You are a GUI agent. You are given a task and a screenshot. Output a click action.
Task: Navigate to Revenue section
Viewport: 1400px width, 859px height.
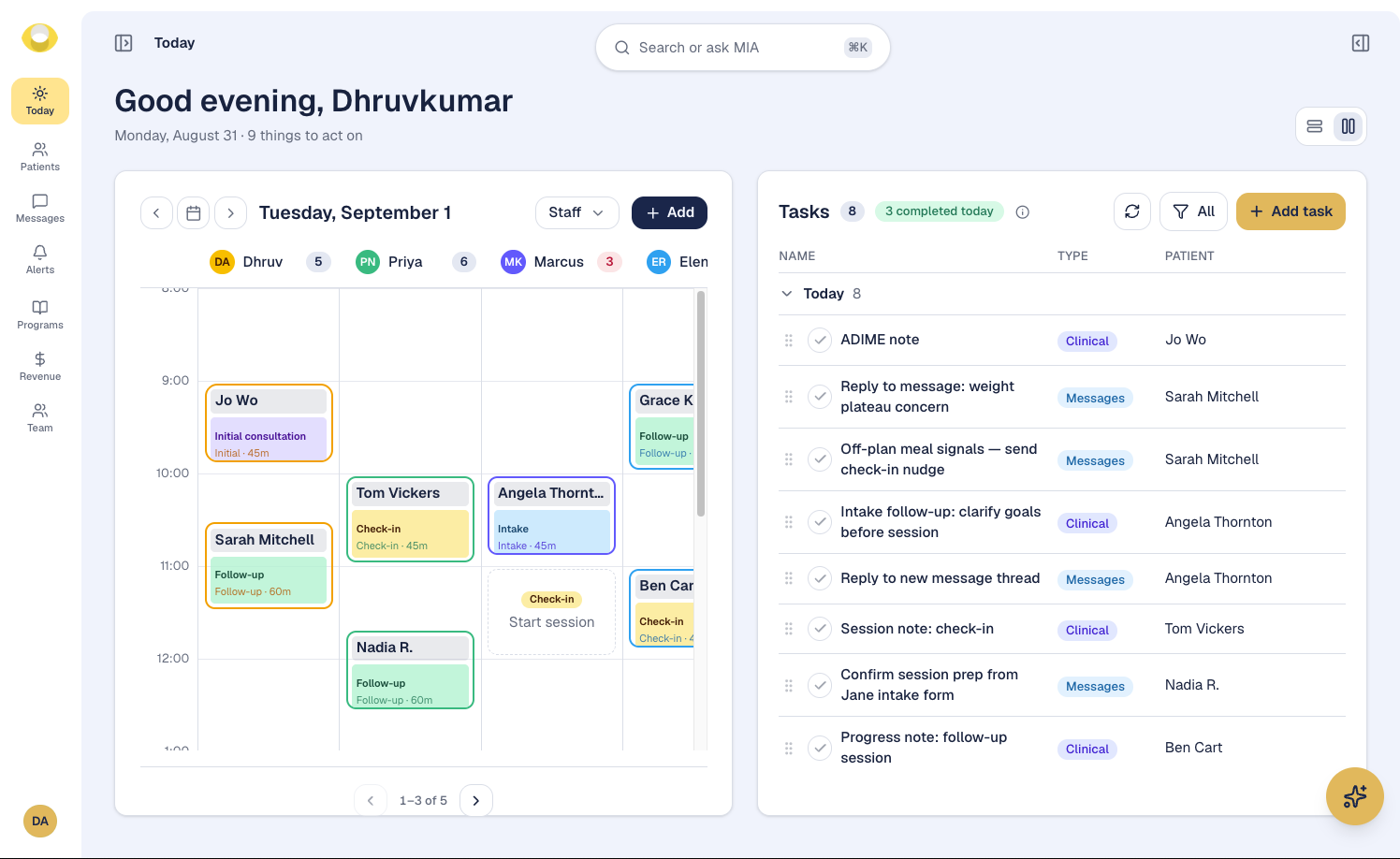[40, 366]
